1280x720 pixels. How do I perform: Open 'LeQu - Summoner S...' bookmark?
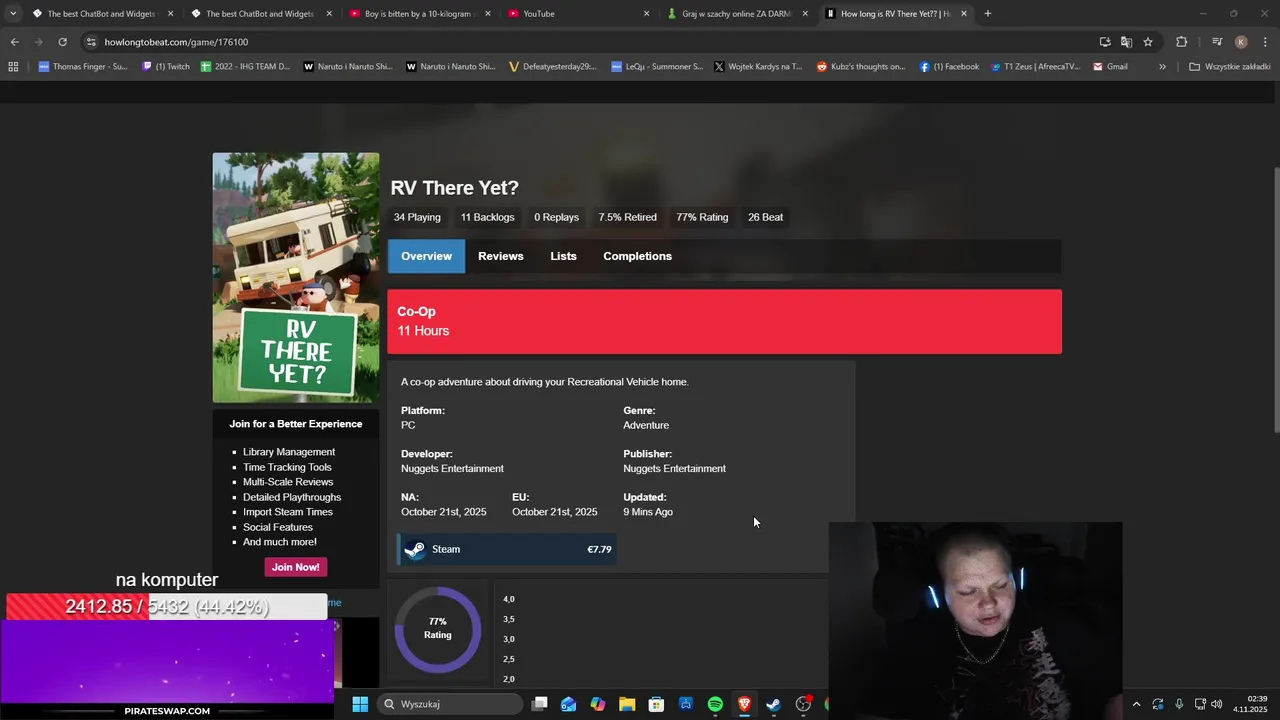coord(656,67)
